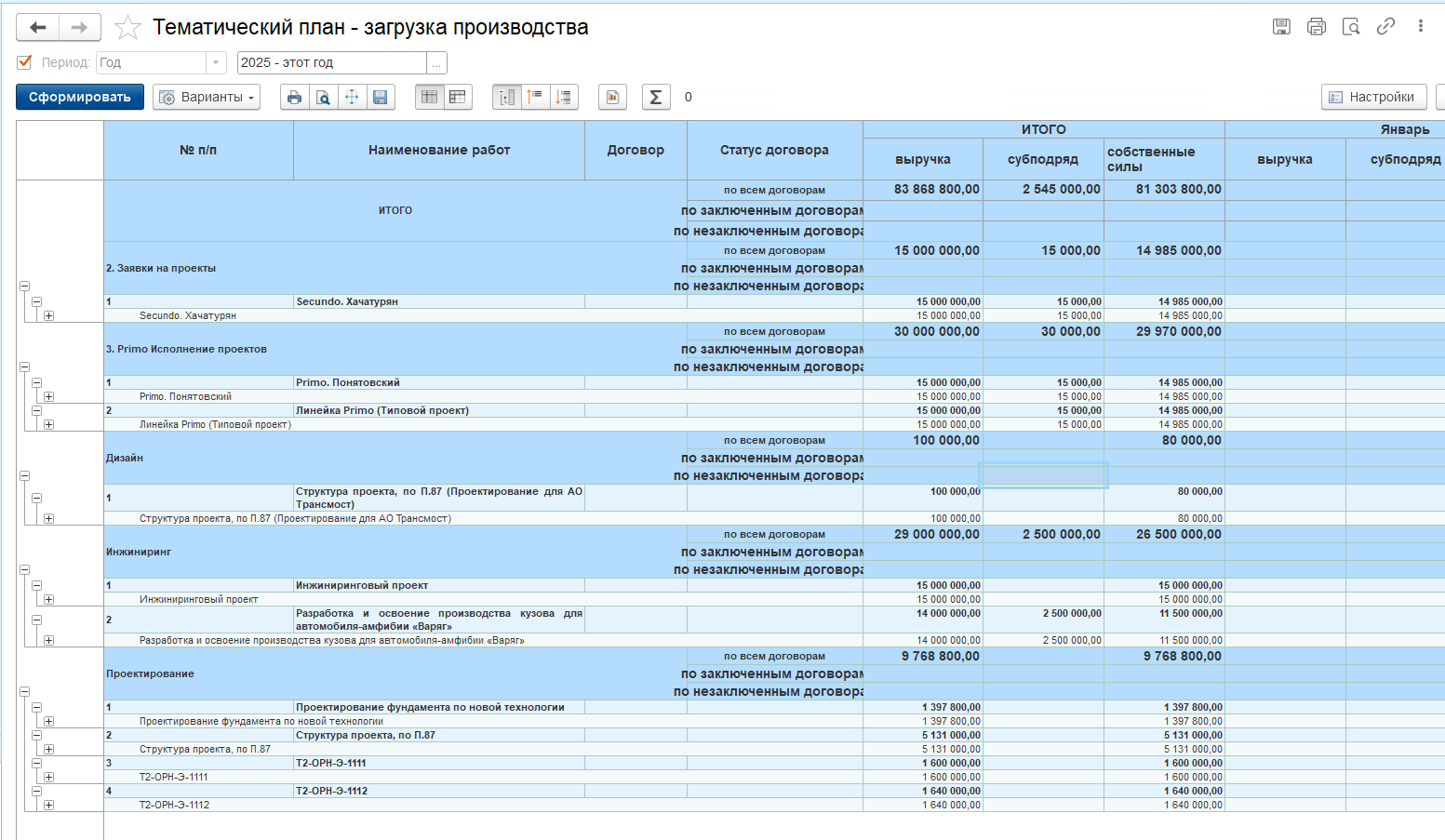Click the descending sort icon with down arrow
The height and width of the screenshot is (840, 1445).
[x=564, y=97]
